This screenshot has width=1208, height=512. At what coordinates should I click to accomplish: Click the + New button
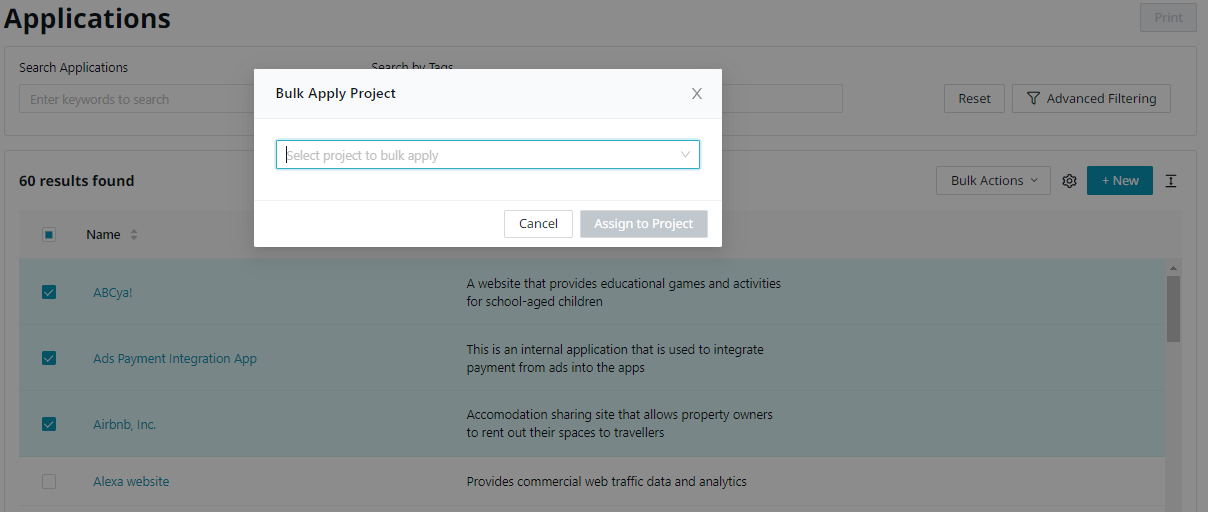pos(1119,181)
